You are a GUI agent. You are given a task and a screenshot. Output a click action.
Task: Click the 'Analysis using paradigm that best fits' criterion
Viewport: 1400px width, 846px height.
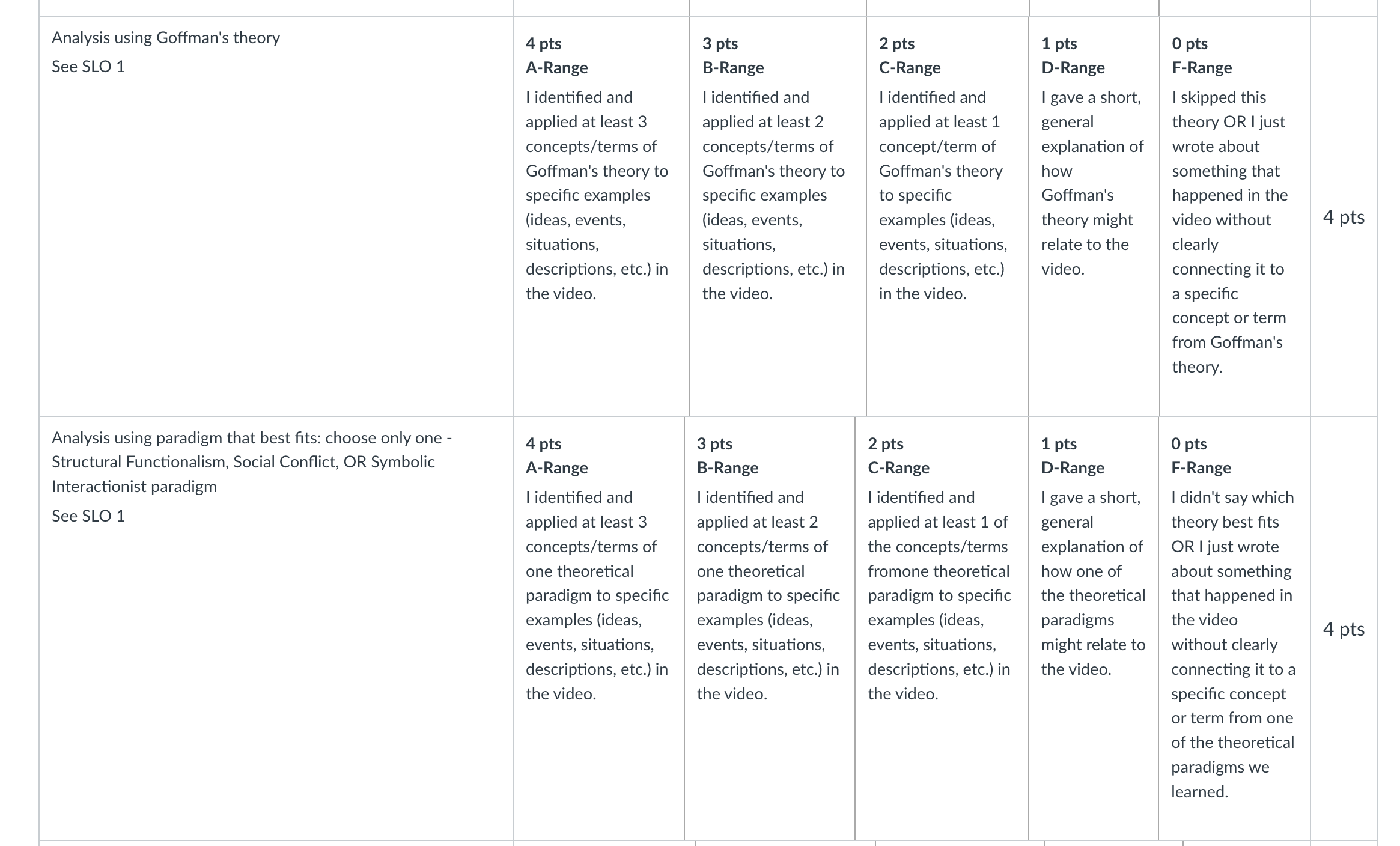252,462
